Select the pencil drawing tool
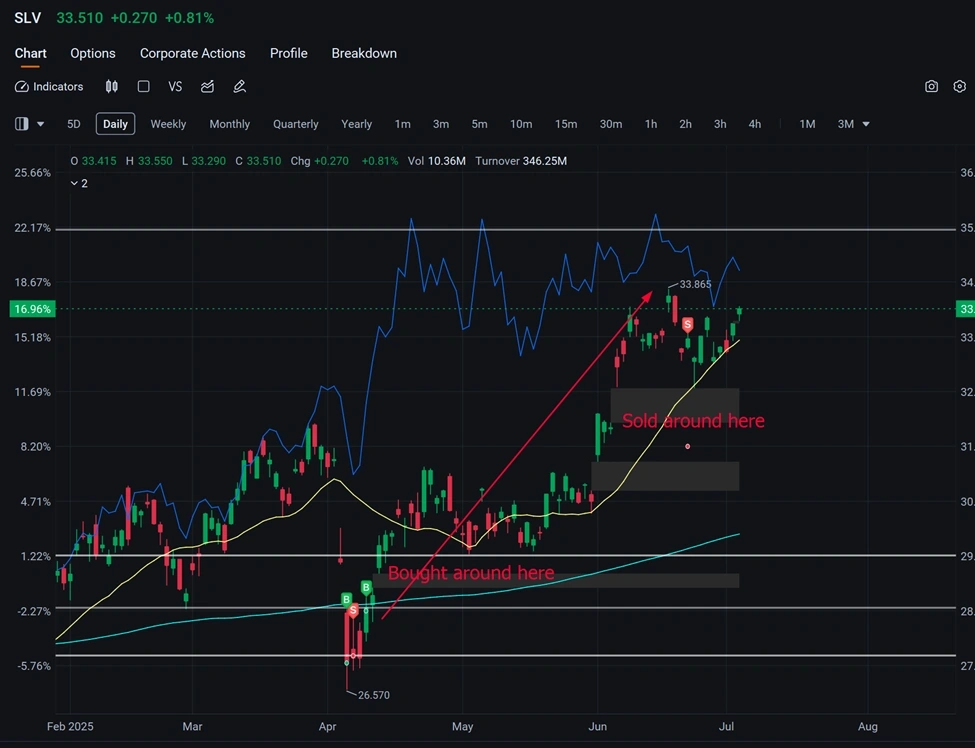 coord(239,86)
